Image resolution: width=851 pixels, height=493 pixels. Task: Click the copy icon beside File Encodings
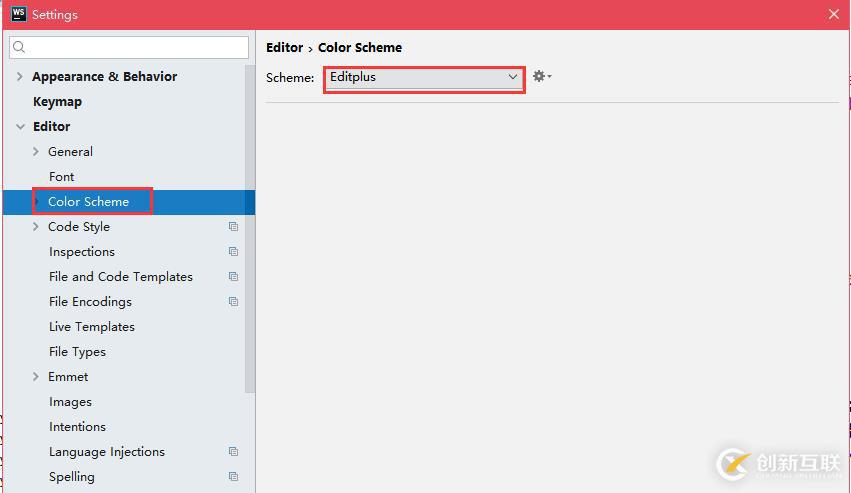click(x=233, y=301)
